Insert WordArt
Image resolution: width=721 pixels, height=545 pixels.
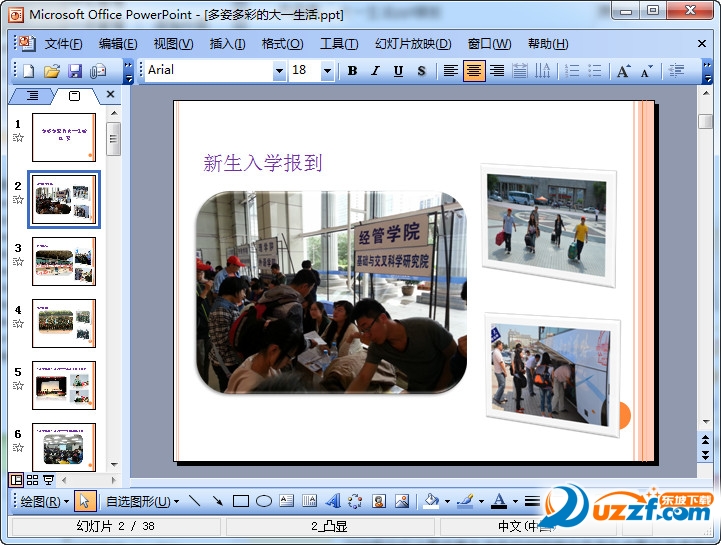pyautogui.click(x=332, y=501)
